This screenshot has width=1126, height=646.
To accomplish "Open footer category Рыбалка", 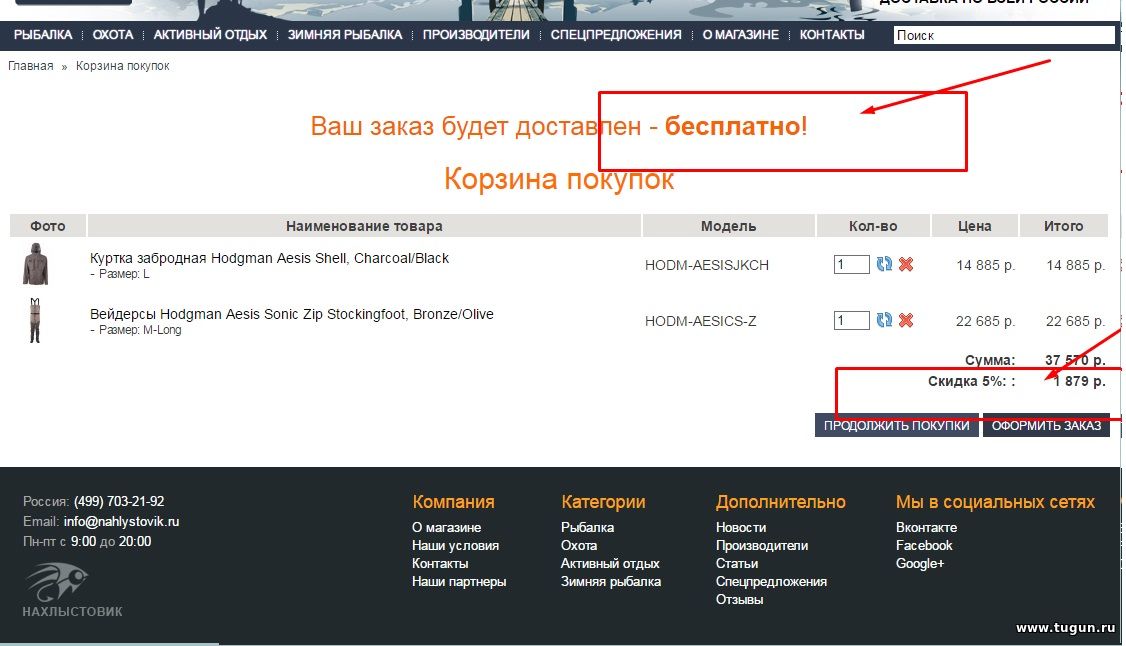I will pos(587,528).
